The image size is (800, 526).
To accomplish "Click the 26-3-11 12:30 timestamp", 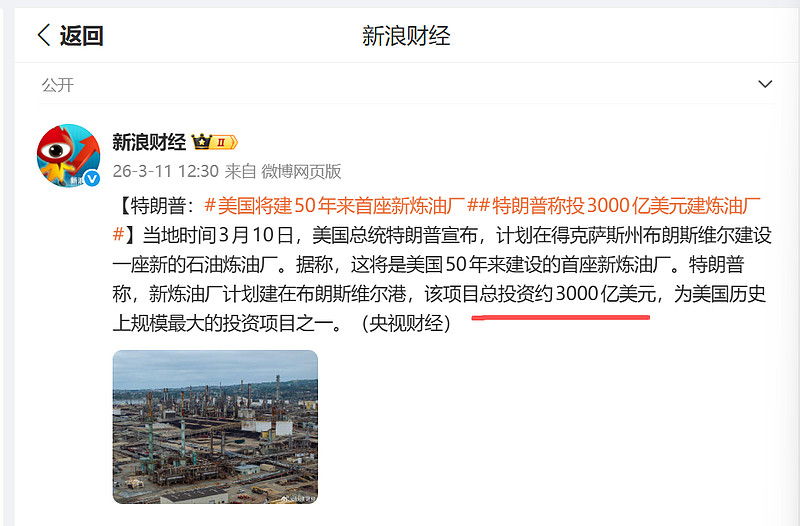I will pyautogui.click(x=166, y=171).
